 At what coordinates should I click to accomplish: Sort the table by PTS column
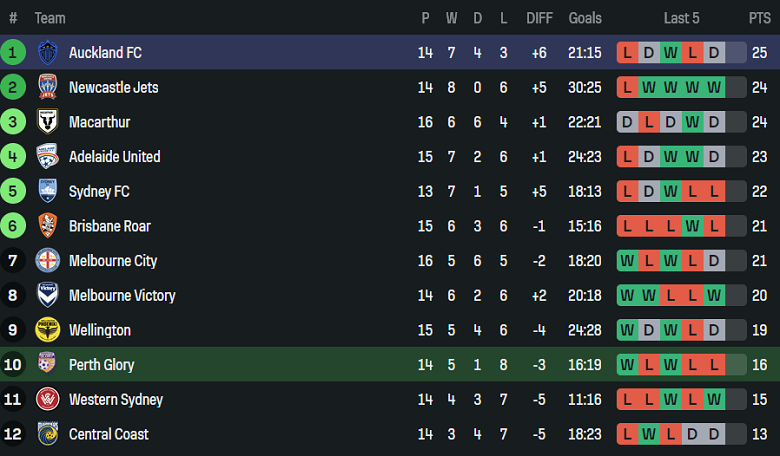[x=759, y=18]
